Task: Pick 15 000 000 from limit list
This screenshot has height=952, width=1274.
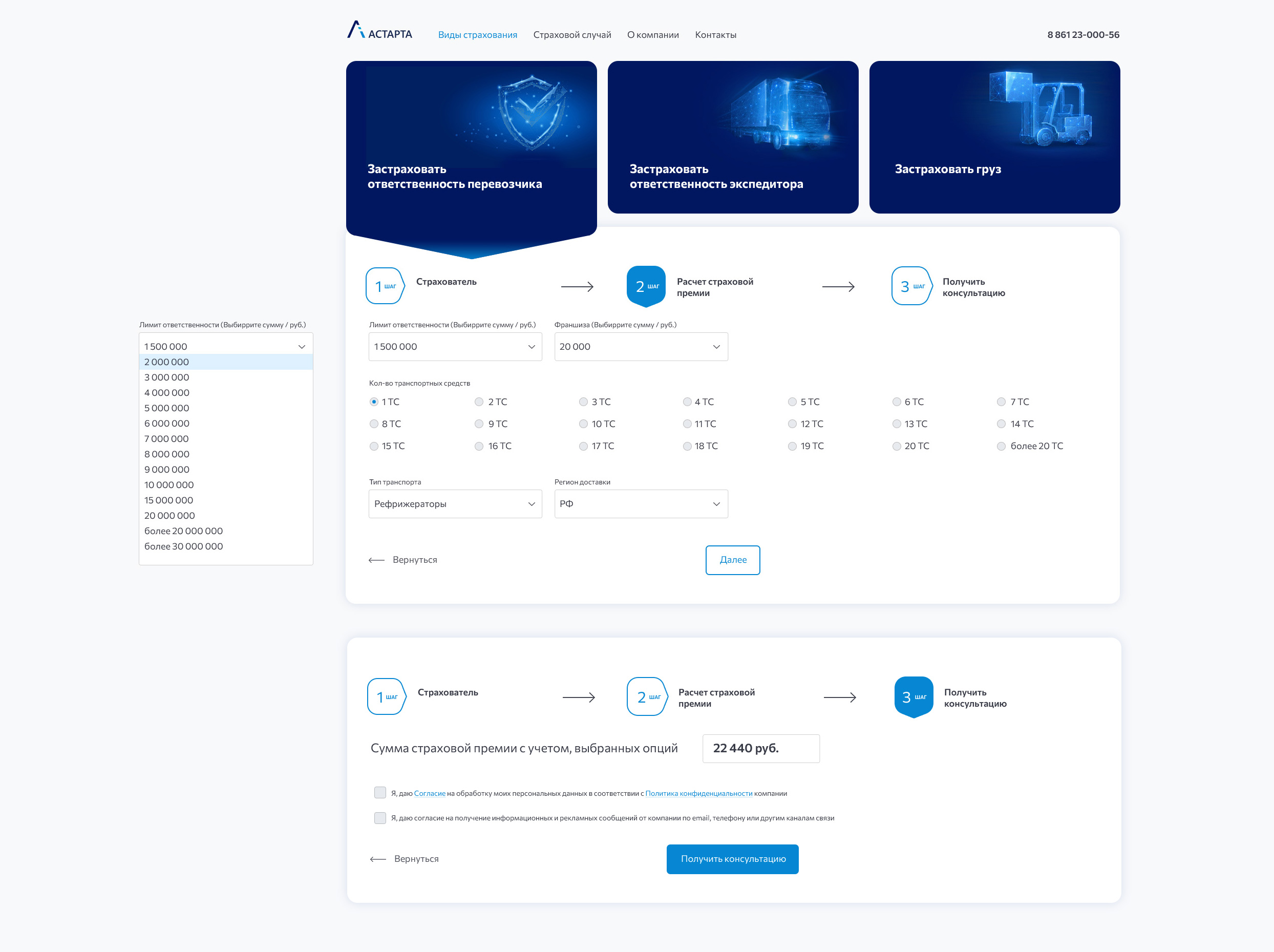Action: 226,500
